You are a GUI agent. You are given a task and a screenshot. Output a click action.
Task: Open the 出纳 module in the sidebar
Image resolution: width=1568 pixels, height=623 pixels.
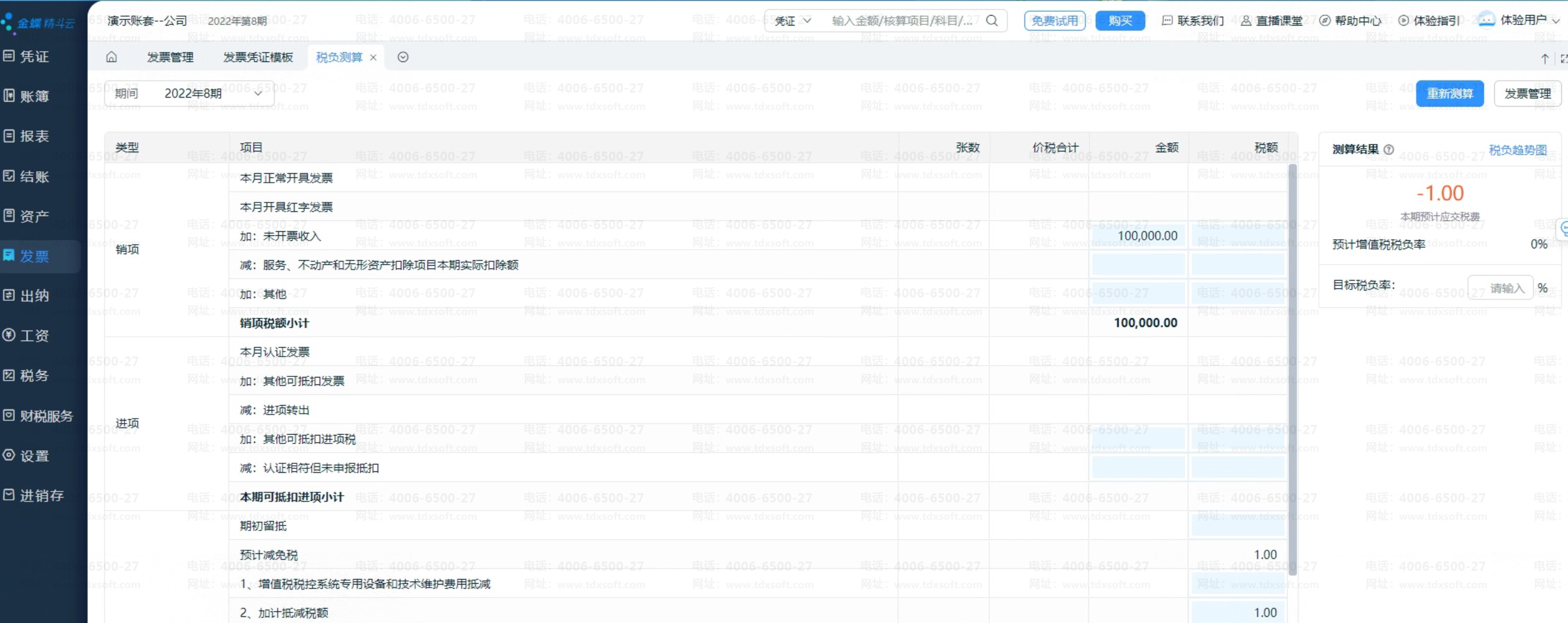point(26,296)
